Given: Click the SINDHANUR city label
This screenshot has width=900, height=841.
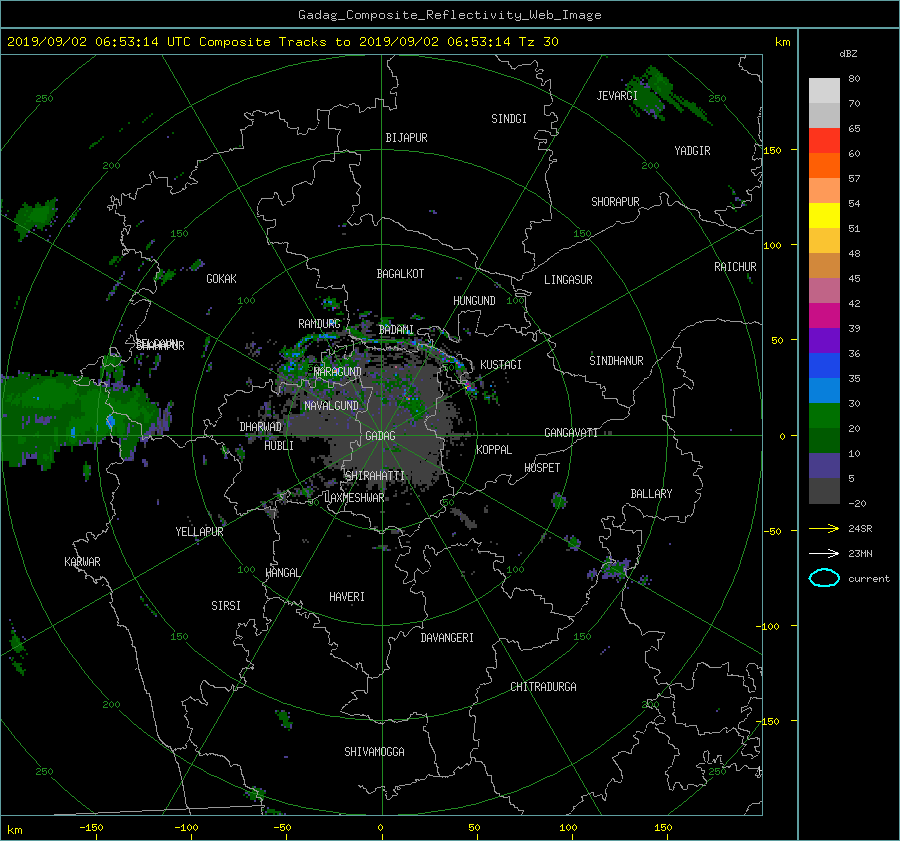Looking at the screenshot, I should click(616, 361).
